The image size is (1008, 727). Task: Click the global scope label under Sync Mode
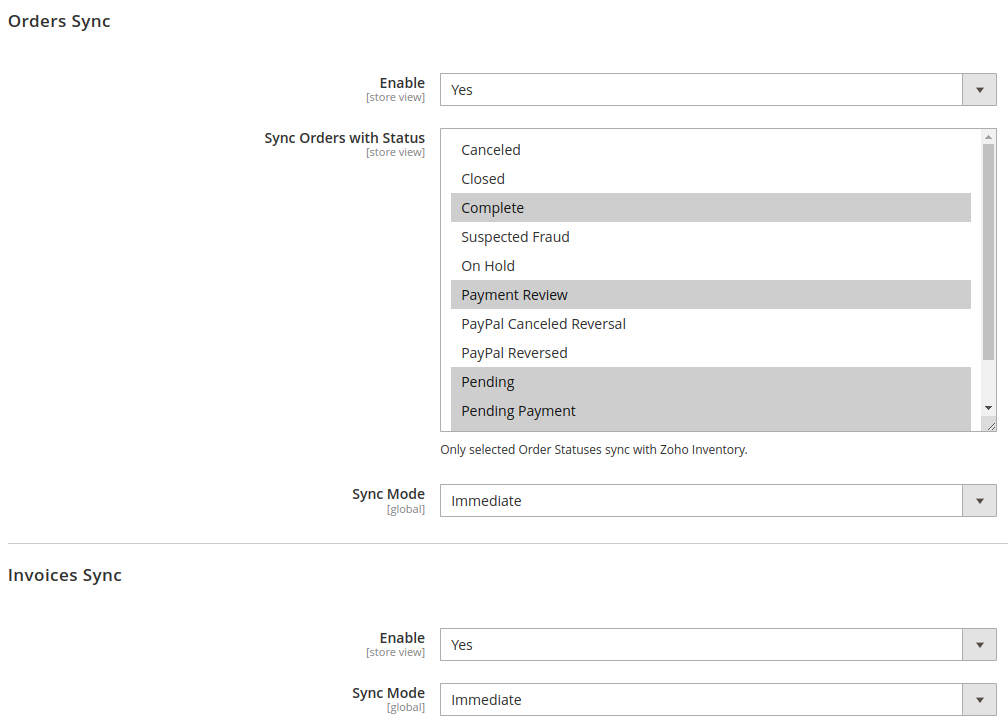406,509
